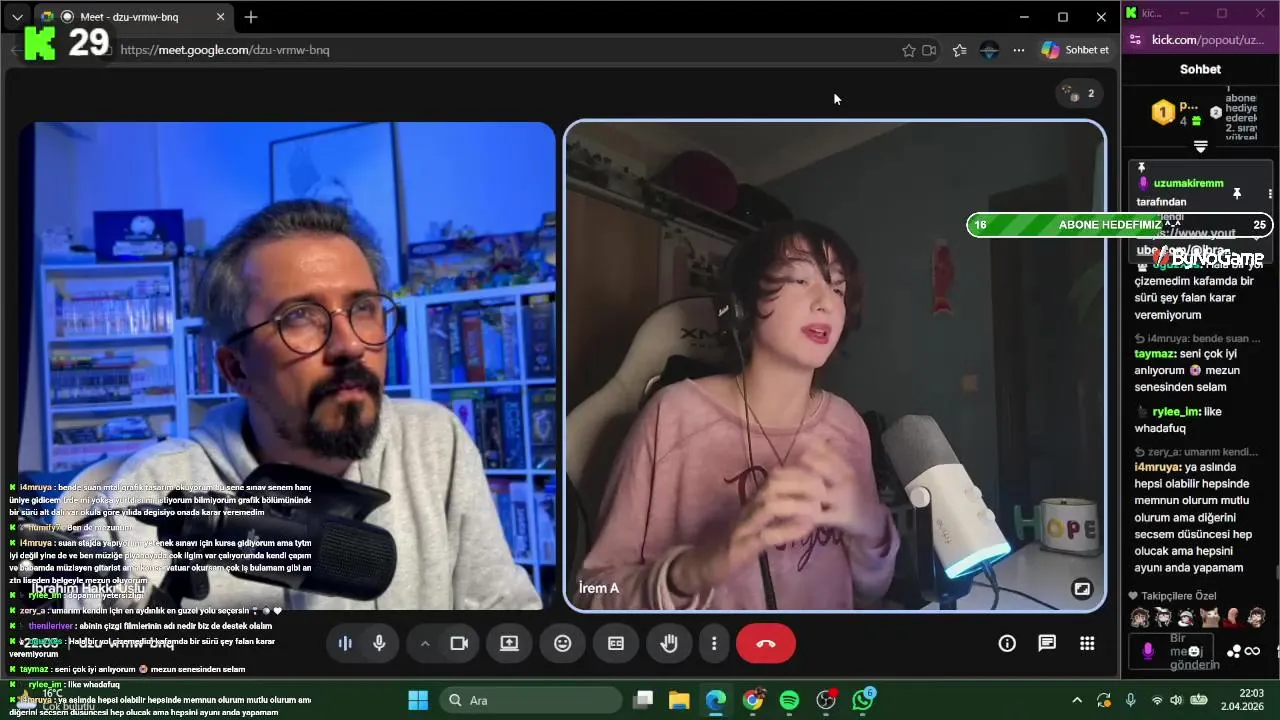Click the uzumakiremm username in pinned message
1280x720 pixels.
point(1188,183)
